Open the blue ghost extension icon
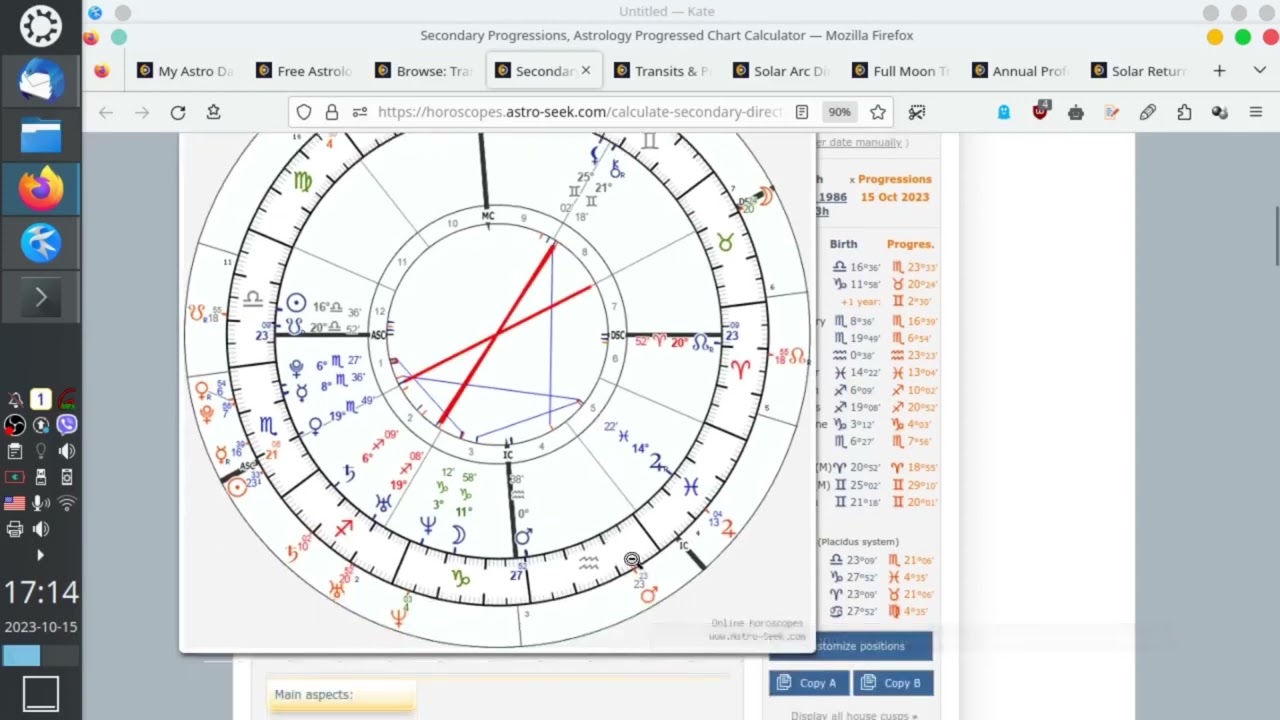Viewport: 1280px width, 720px height. pos(1004,112)
